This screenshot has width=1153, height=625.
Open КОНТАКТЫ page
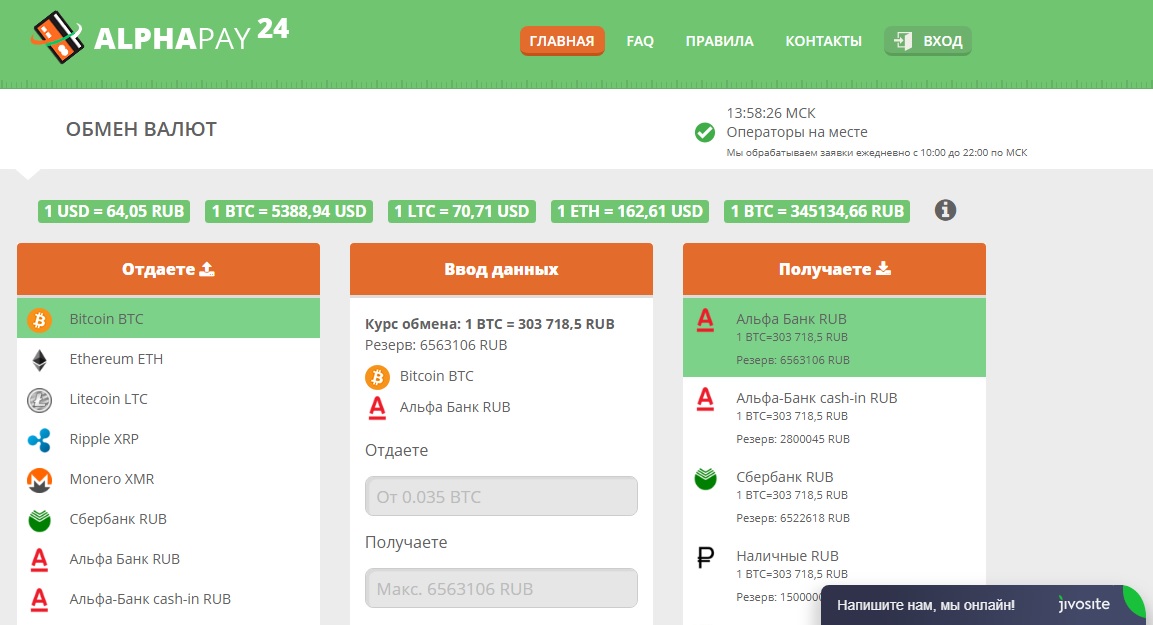click(x=824, y=41)
